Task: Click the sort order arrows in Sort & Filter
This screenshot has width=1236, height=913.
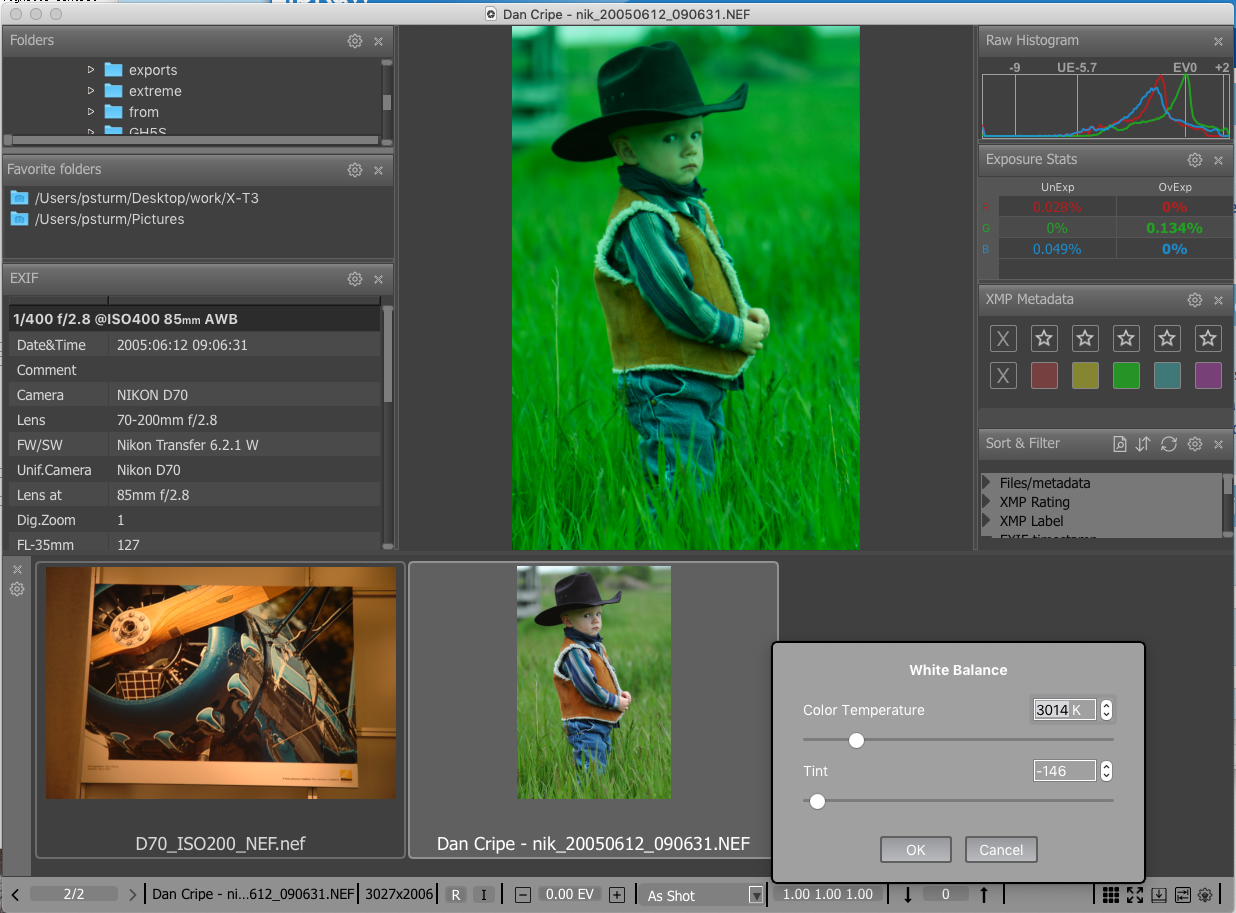Action: (1143, 444)
